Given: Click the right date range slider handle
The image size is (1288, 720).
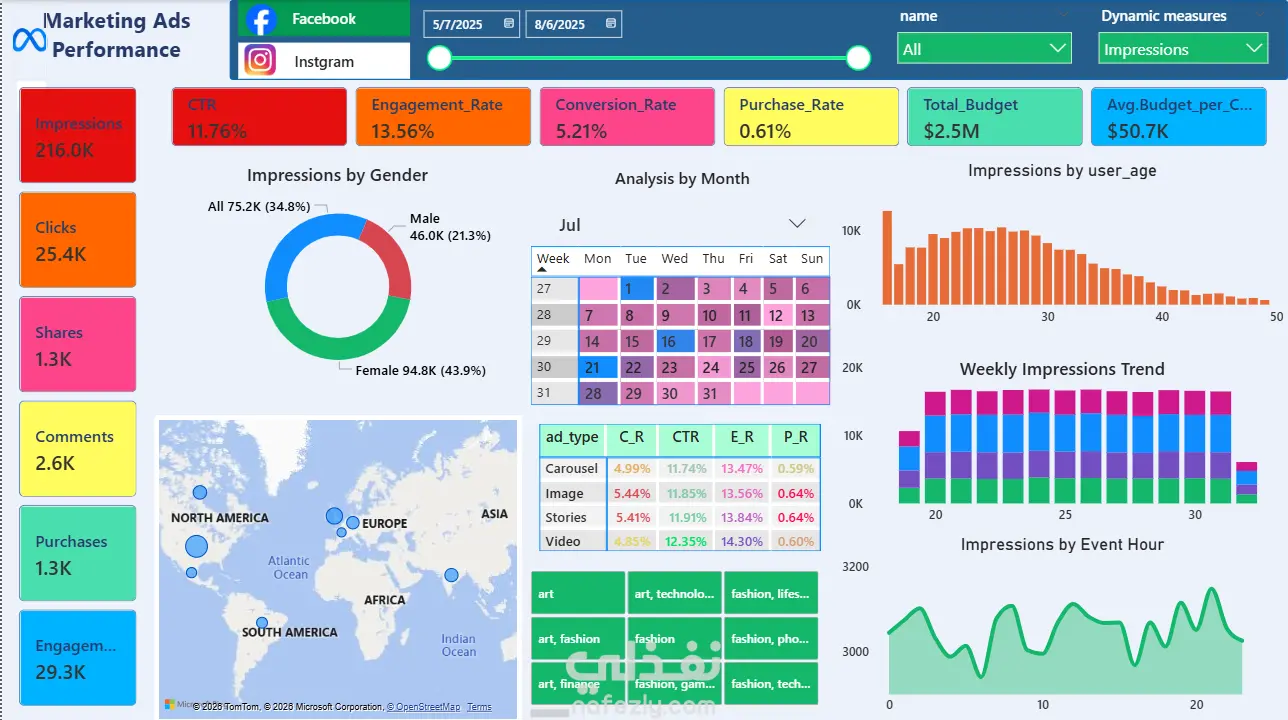Looking at the screenshot, I should (858, 59).
